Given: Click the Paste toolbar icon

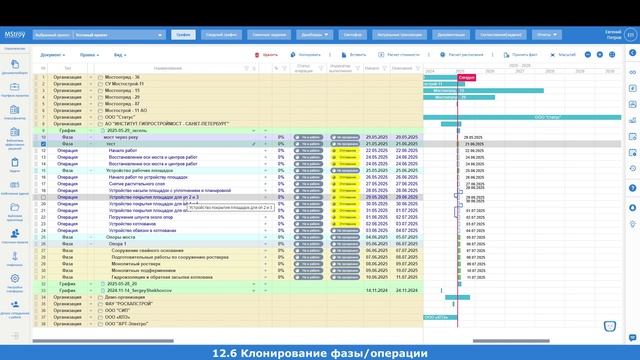Looking at the screenshot, I should 344,55.
